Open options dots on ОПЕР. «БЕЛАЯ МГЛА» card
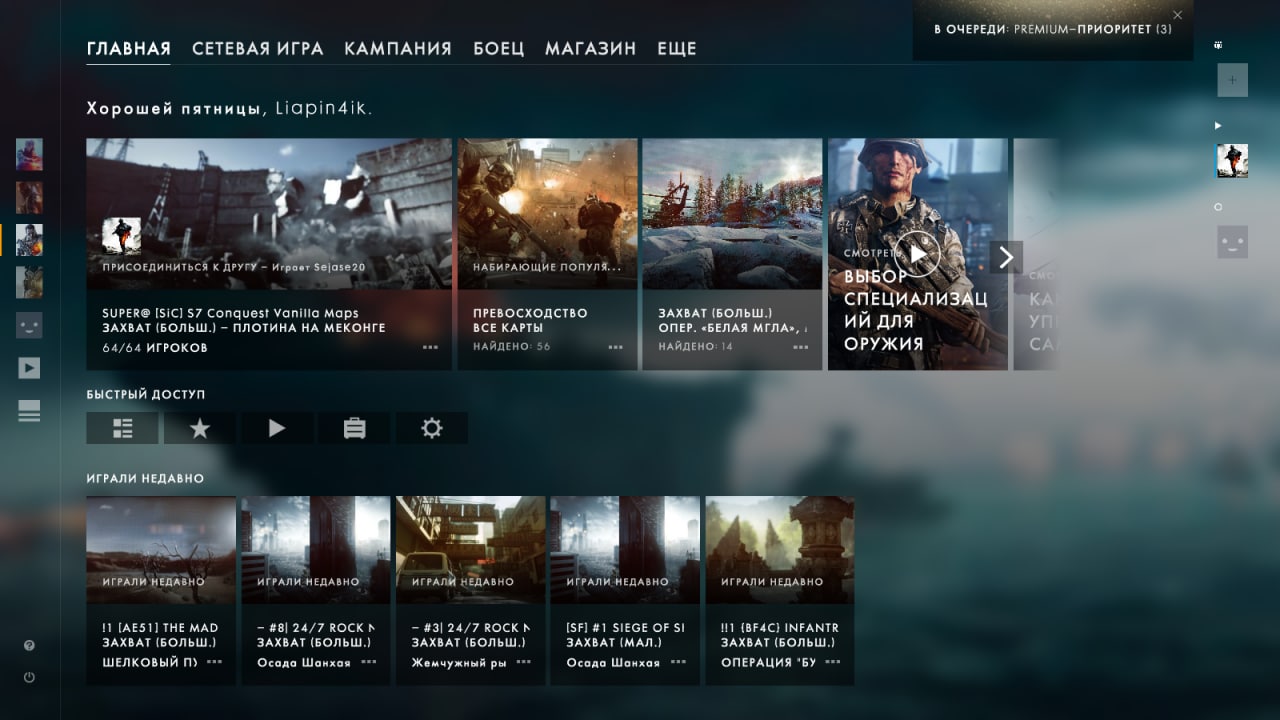 [x=801, y=347]
